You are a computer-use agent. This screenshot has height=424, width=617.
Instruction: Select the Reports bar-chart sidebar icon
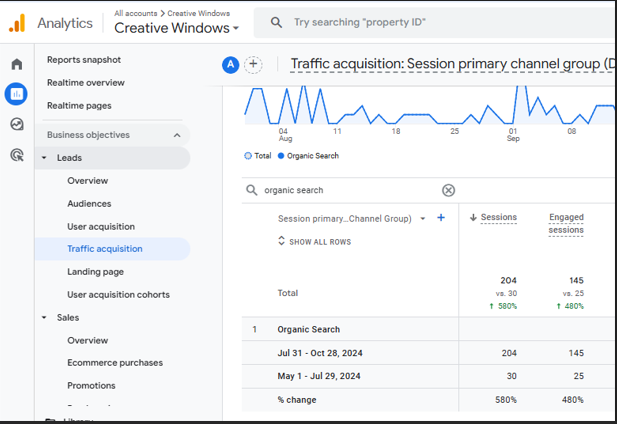point(16,94)
